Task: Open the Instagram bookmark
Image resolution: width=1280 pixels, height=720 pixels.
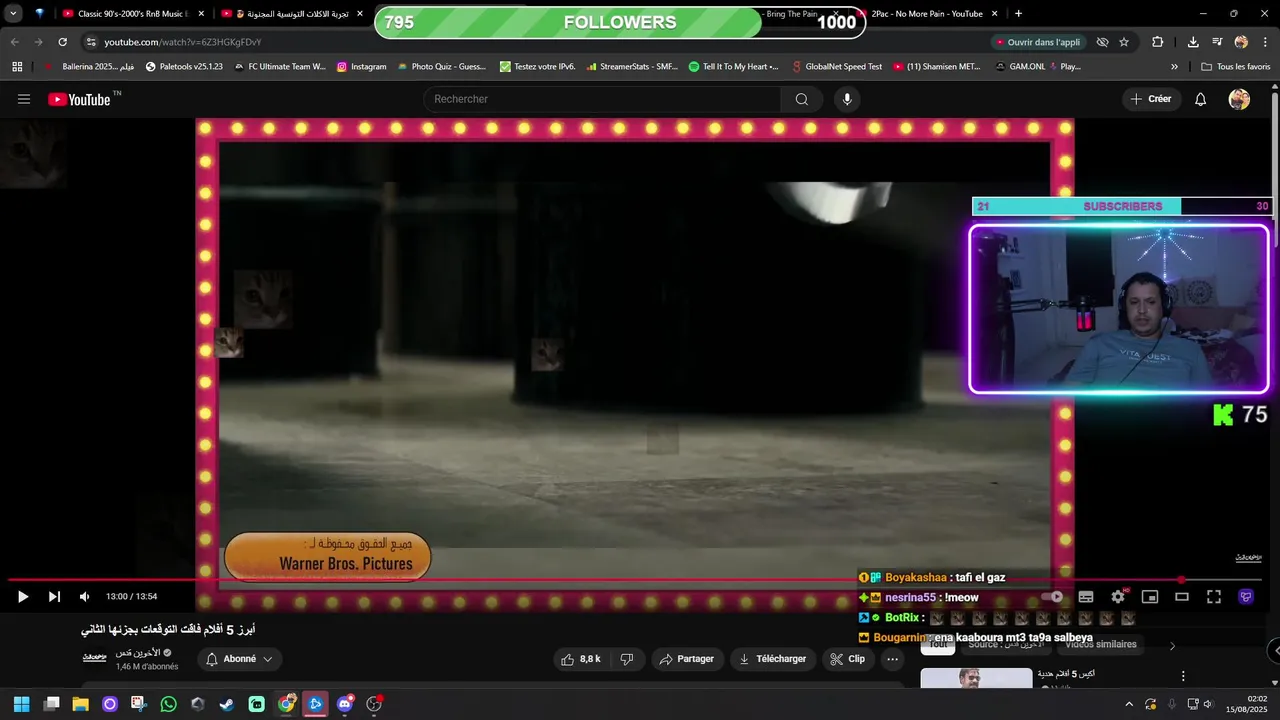Action: pos(361,67)
